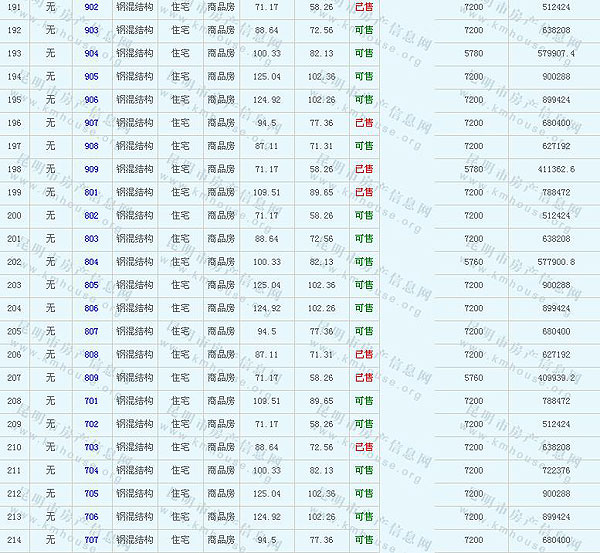Screen dimensions: 600x553
Task: Click the 已售 status in row 196
Action: (364, 123)
